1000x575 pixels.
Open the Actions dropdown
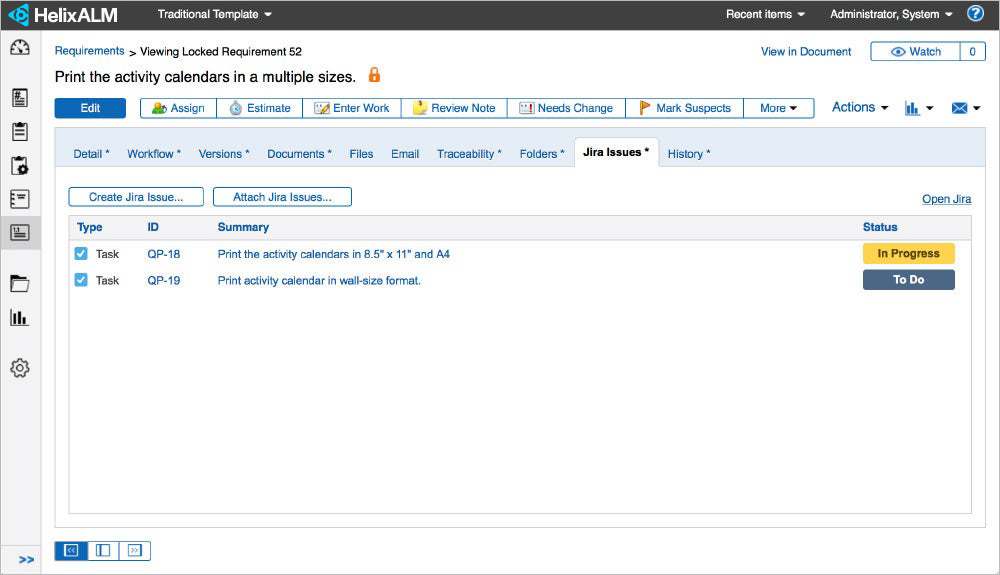(x=860, y=107)
